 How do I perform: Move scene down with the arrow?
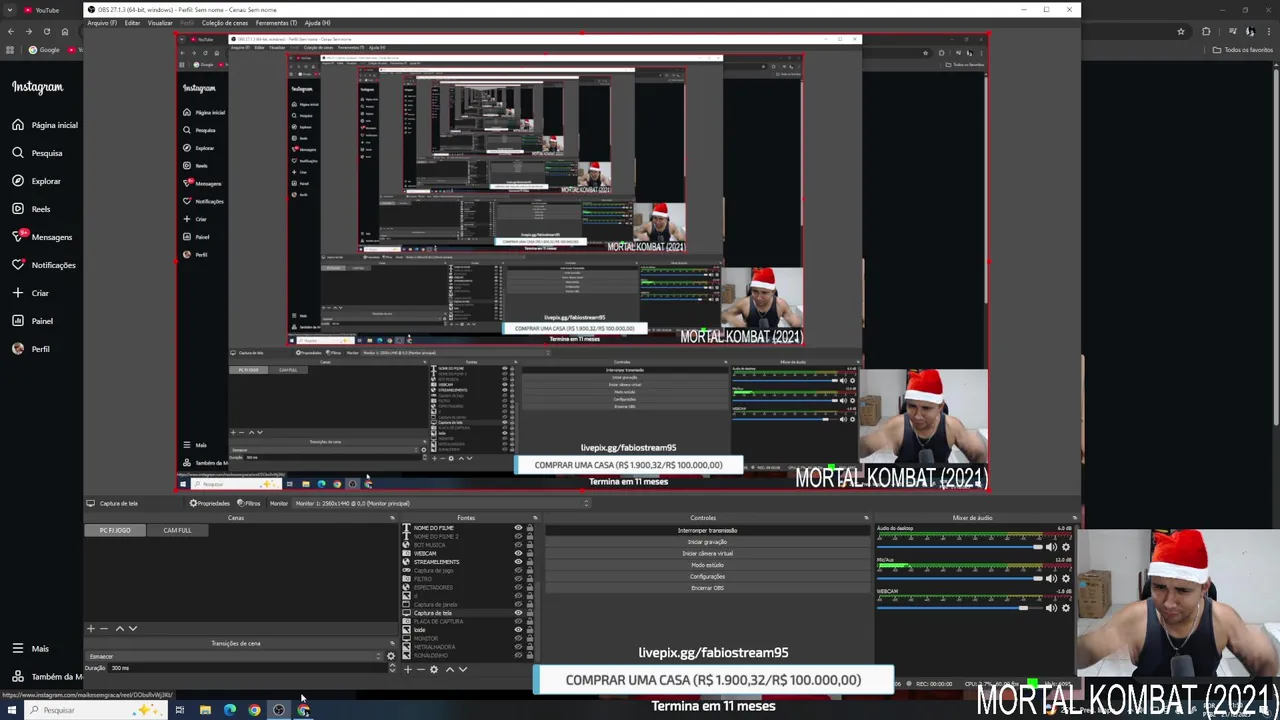[133, 629]
